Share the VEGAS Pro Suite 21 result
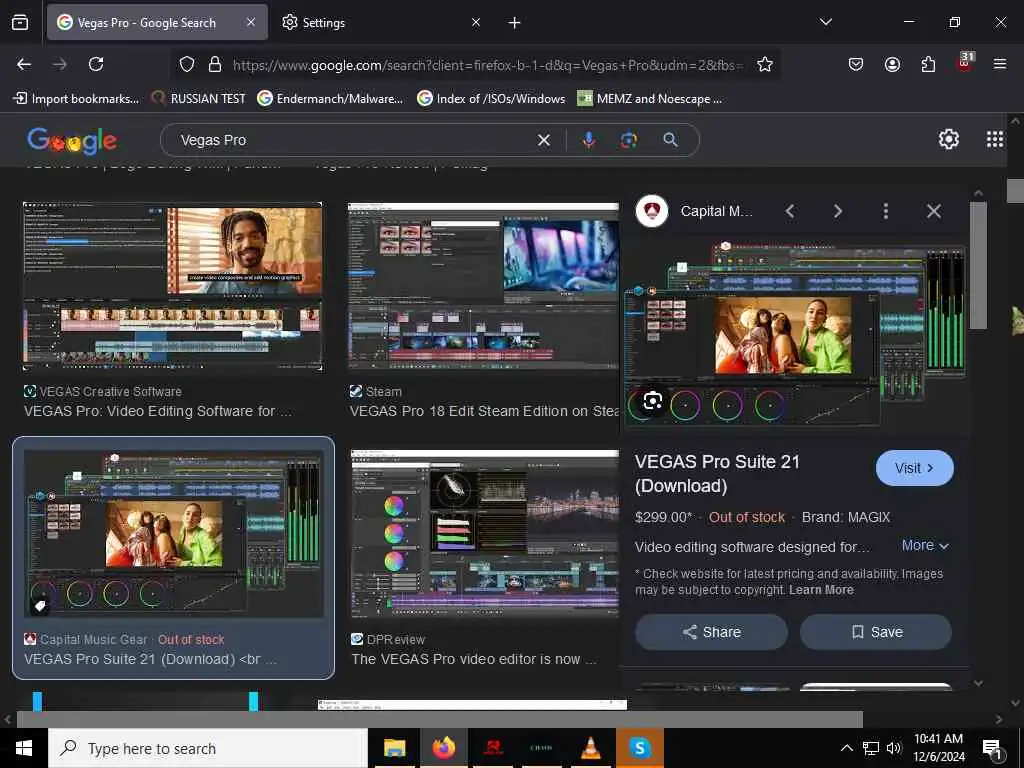Screen dimensions: 1024x768 (712, 632)
